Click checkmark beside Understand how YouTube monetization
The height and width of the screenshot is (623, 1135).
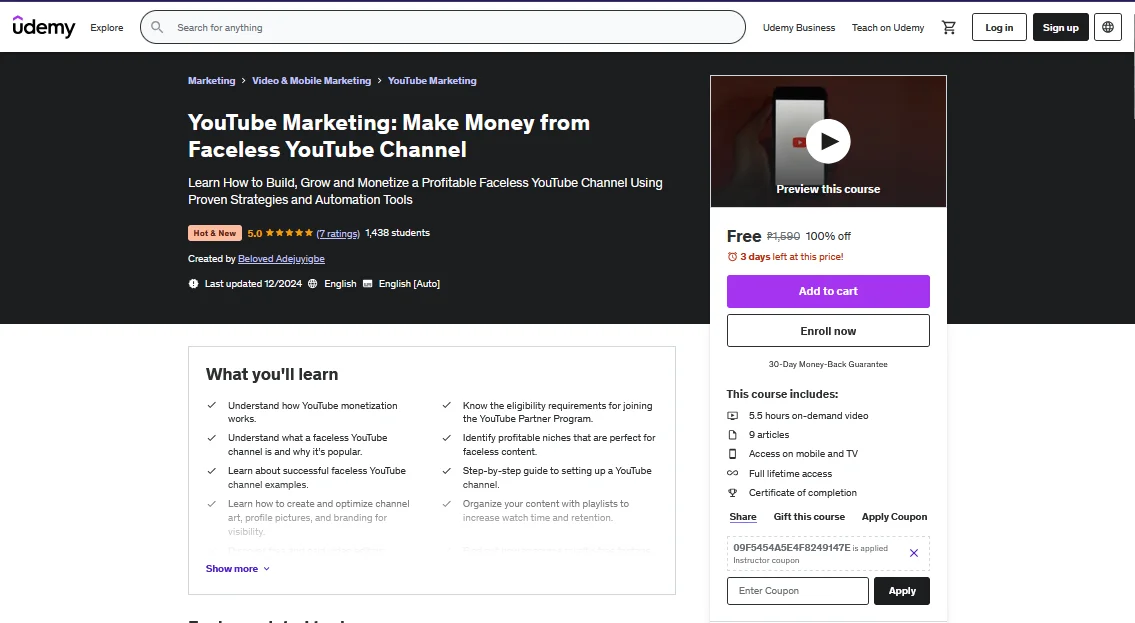point(211,405)
